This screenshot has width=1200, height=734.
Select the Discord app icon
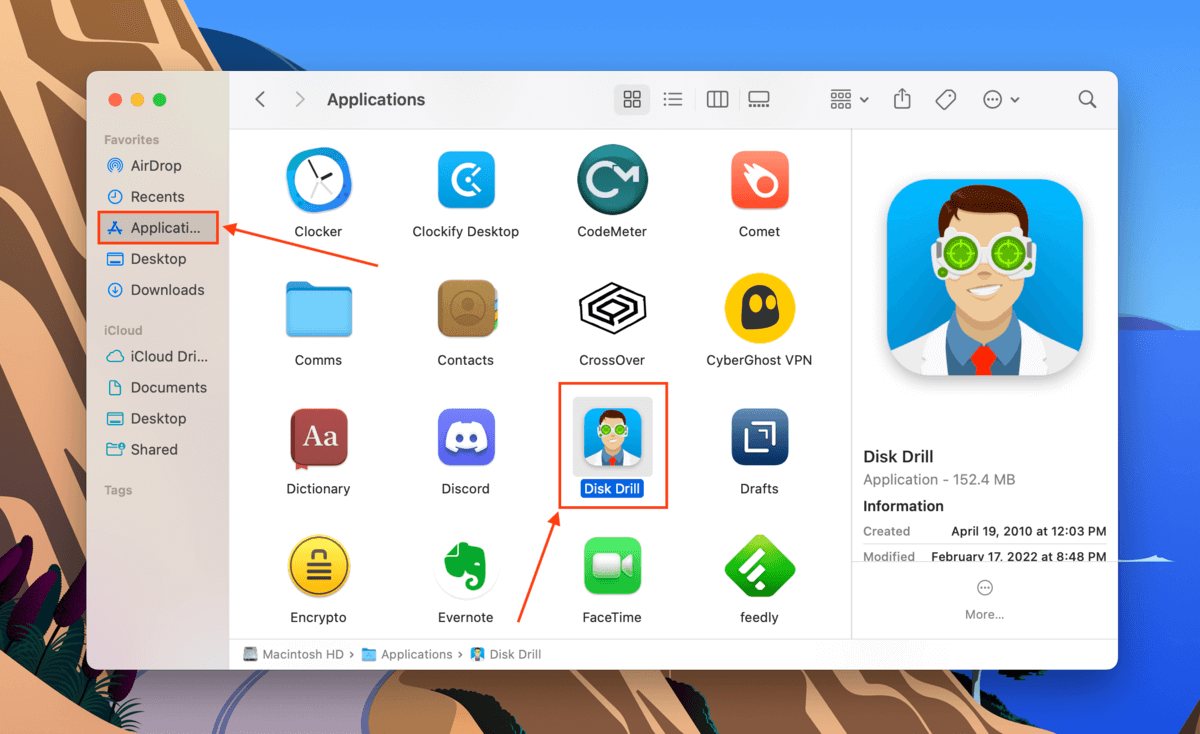point(465,437)
